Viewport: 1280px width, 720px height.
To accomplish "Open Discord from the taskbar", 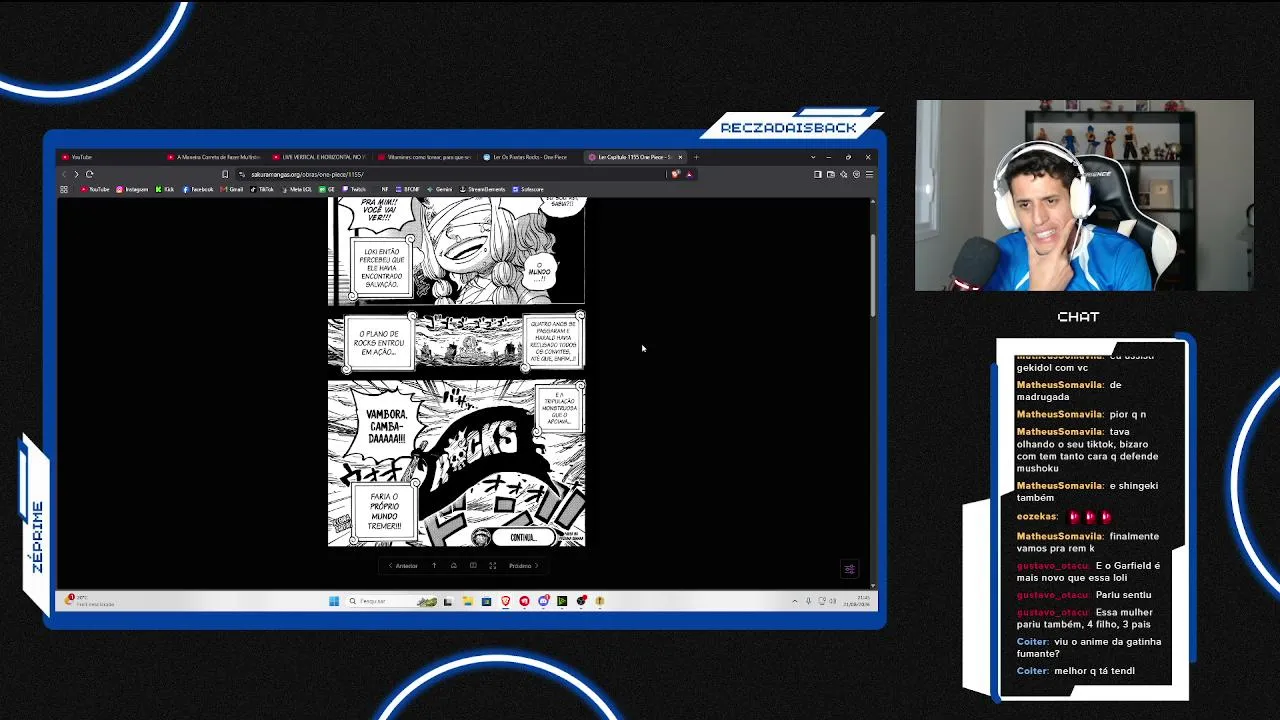I will 543,601.
